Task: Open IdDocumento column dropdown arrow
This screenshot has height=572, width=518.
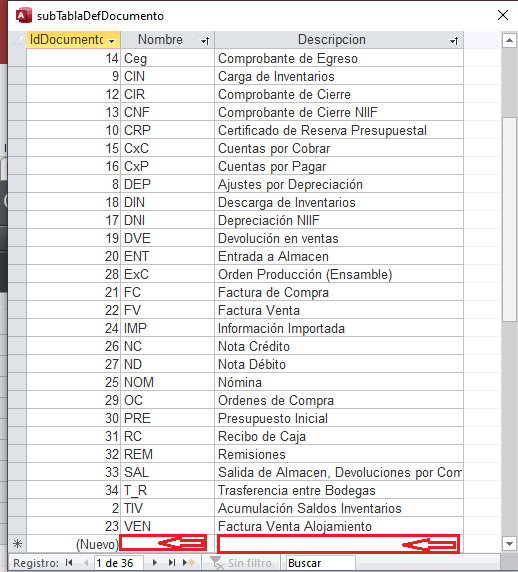Action: (112, 41)
